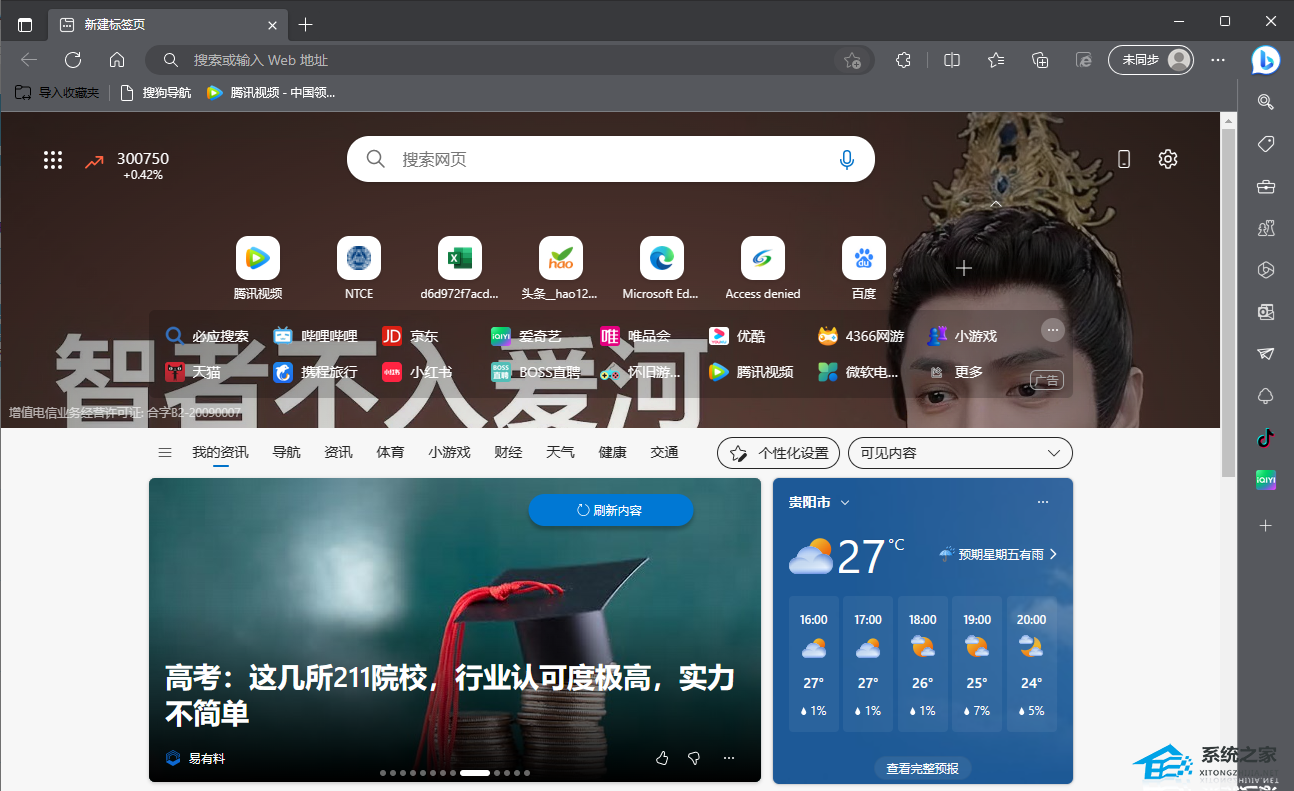Expand the 可见内容 dropdown
1294x791 pixels.
[960, 453]
